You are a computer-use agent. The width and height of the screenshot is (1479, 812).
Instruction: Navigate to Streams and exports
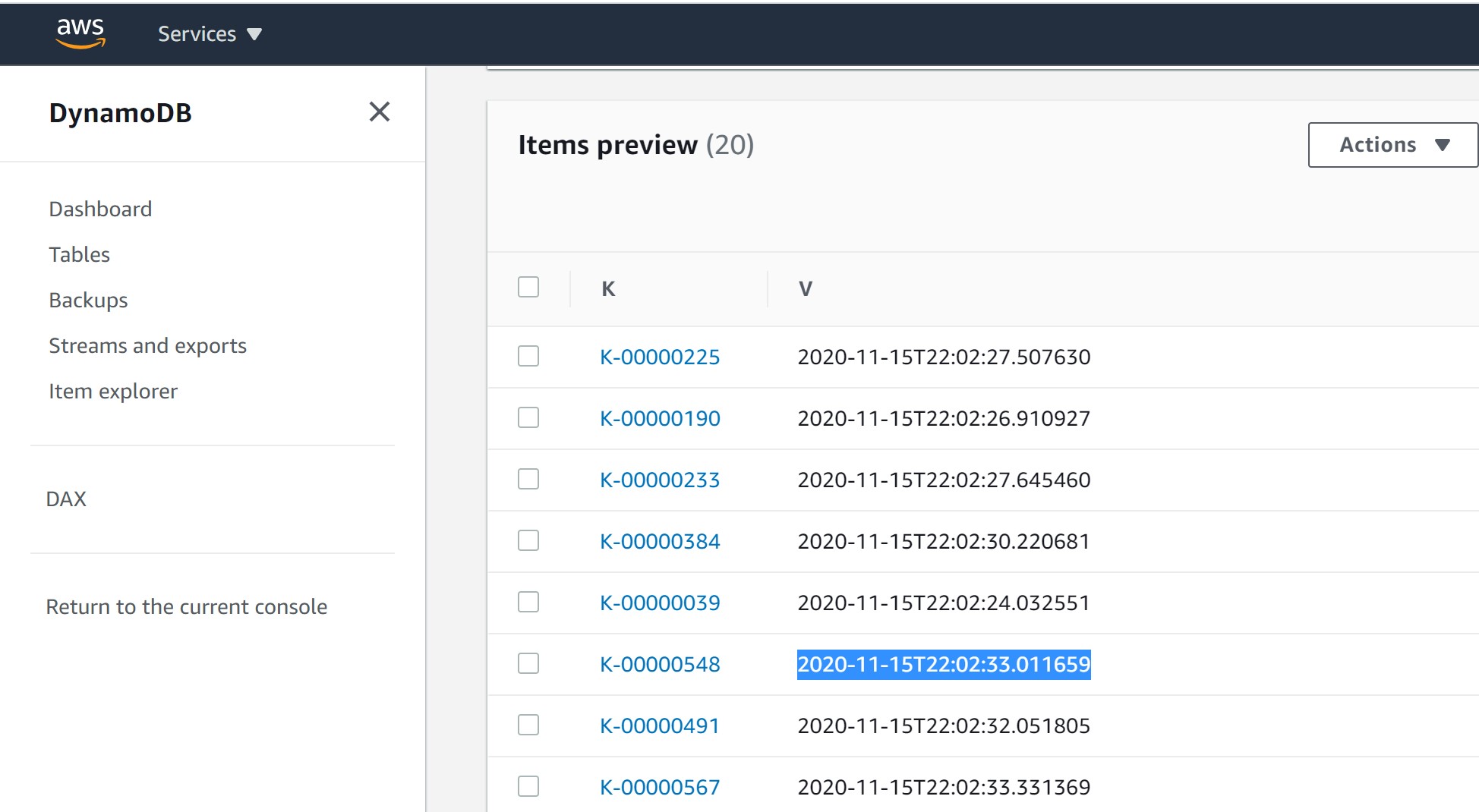pos(147,346)
